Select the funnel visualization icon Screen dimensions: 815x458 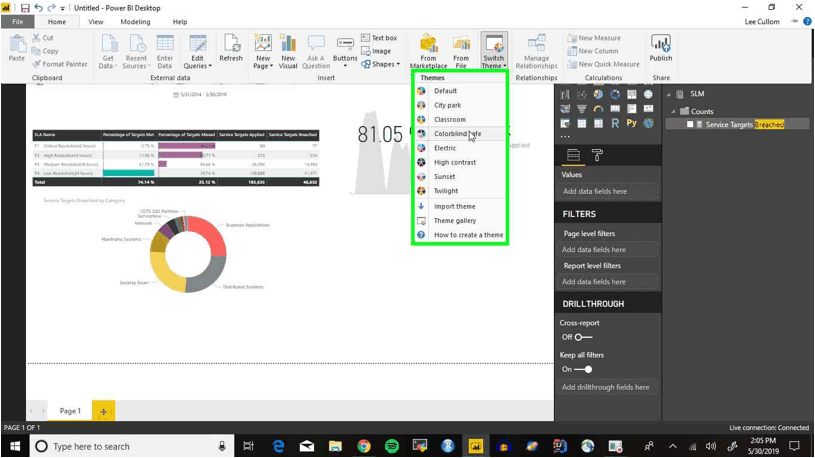point(582,109)
